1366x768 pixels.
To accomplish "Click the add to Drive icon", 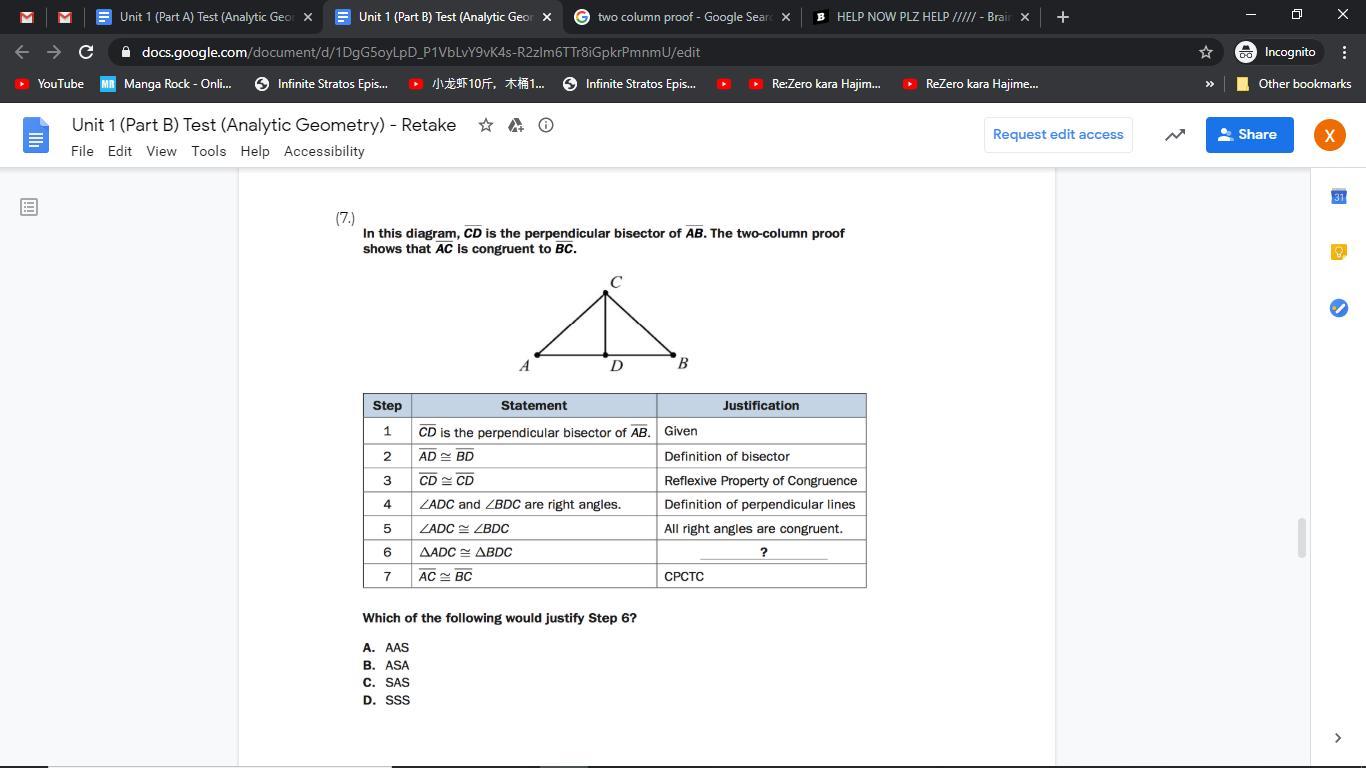I will coord(516,125).
